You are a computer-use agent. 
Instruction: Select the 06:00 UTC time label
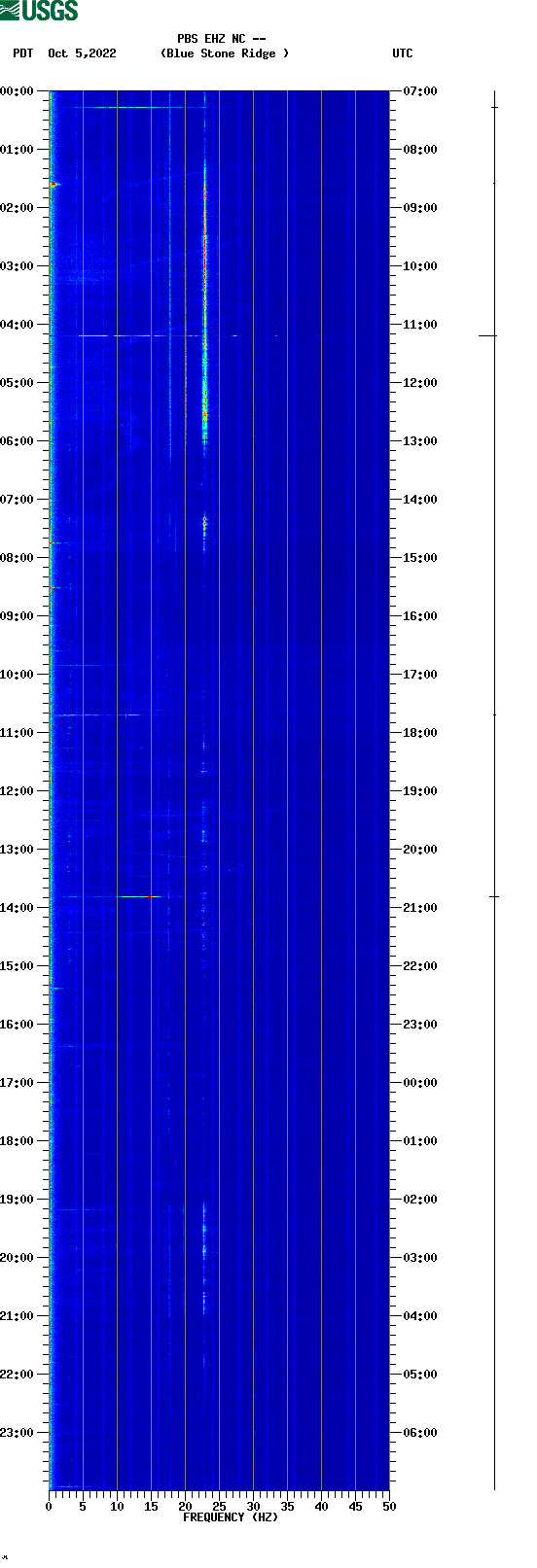click(x=420, y=1433)
